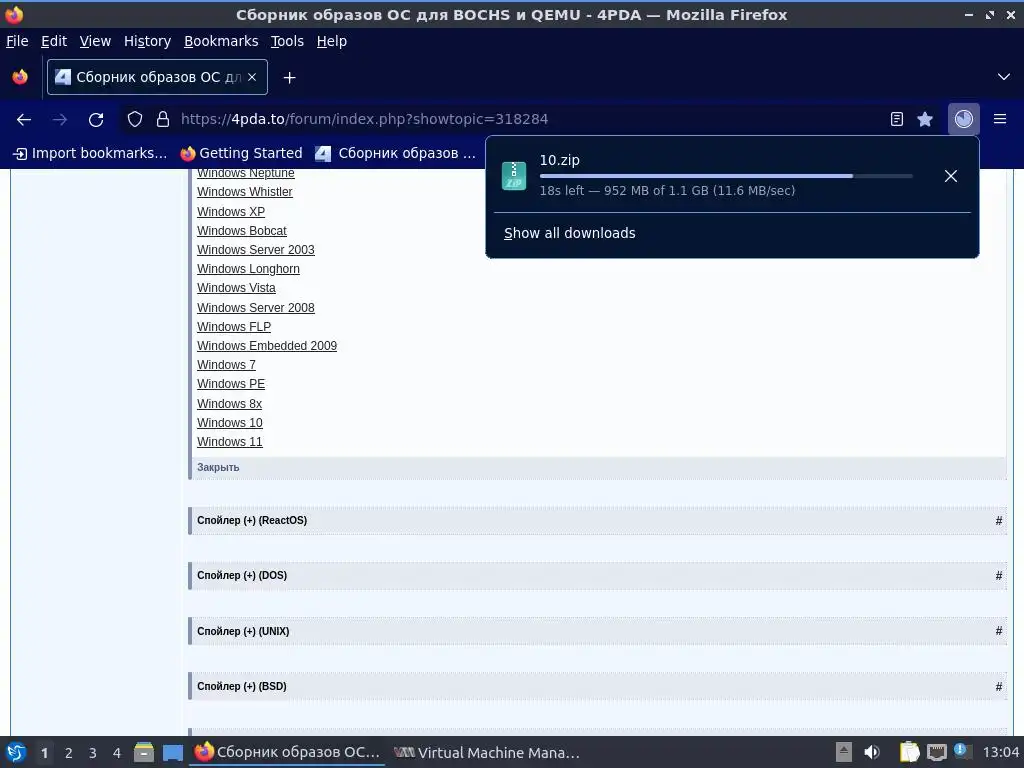Click the bookmark star icon
This screenshot has width=1024, height=768.
tap(925, 119)
